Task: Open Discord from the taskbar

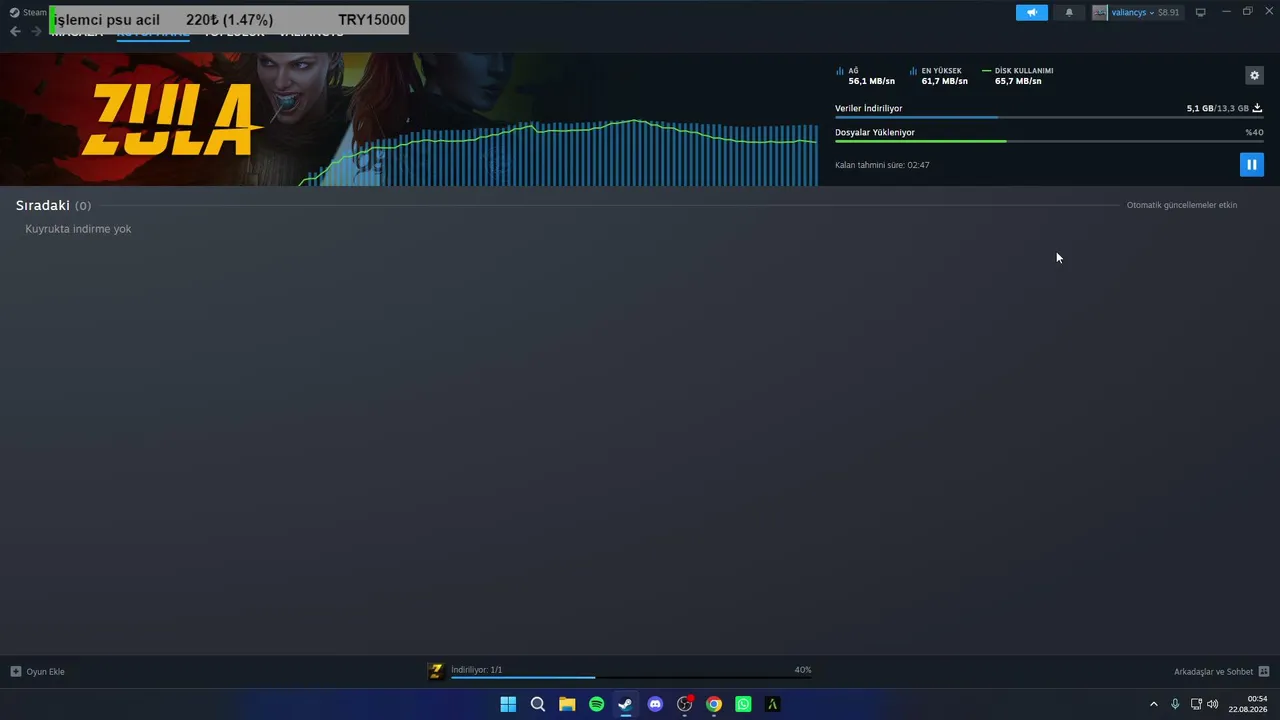Action: [x=655, y=704]
